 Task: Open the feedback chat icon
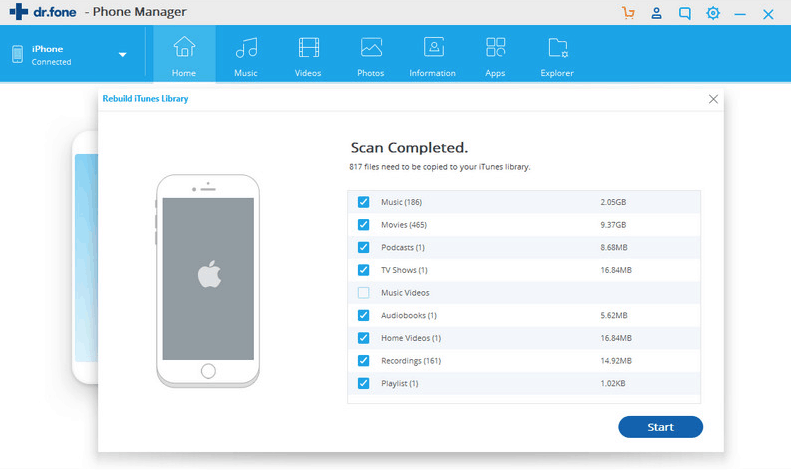pos(685,13)
